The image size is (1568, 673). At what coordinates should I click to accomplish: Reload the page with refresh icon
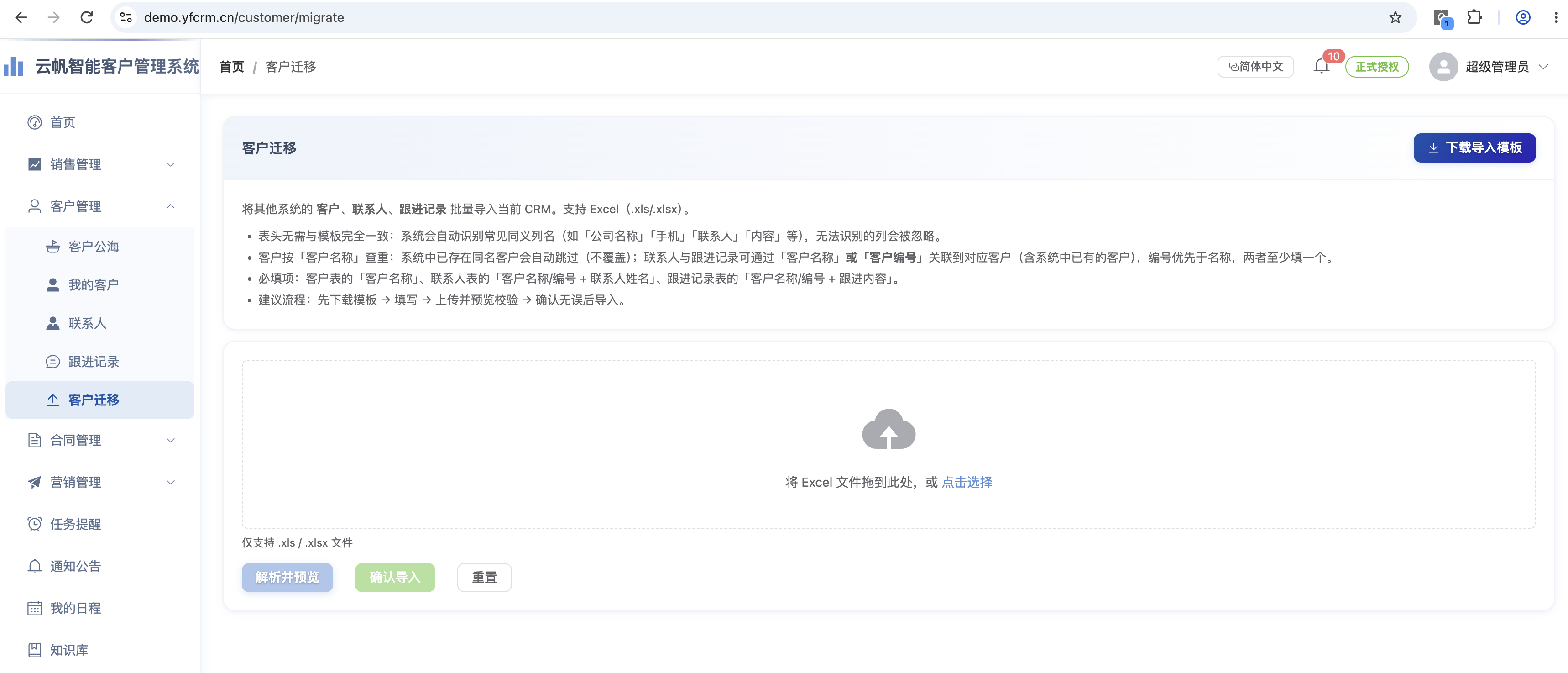click(x=87, y=18)
